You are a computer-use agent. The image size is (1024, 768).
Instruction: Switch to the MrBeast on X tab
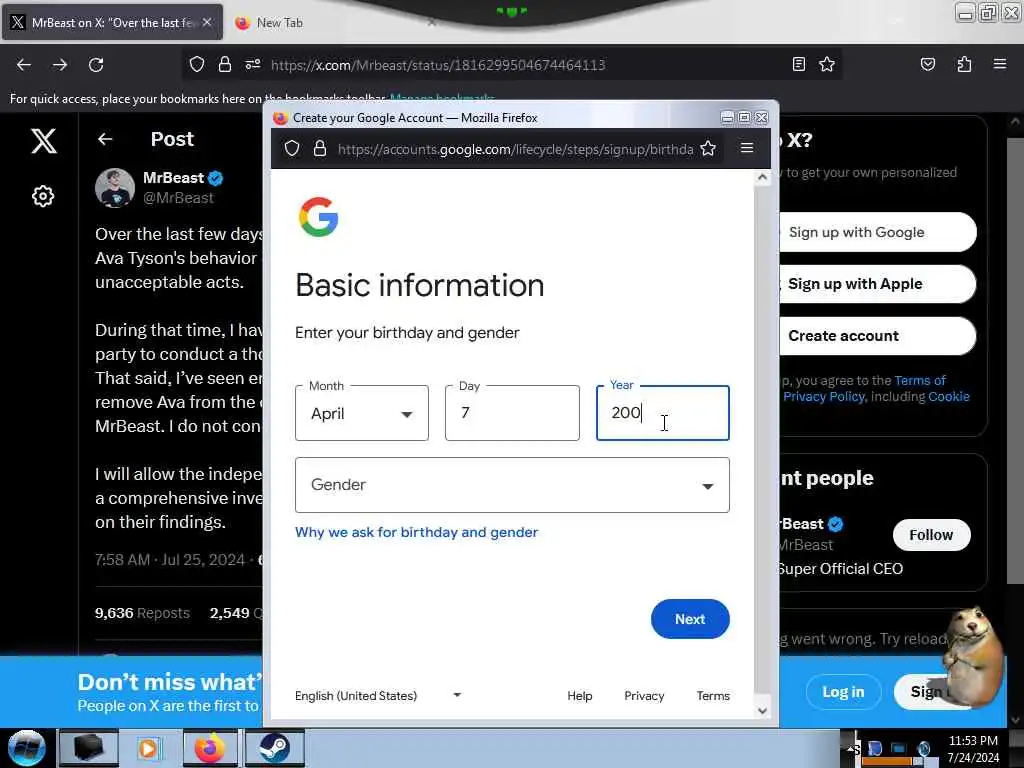point(111,22)
